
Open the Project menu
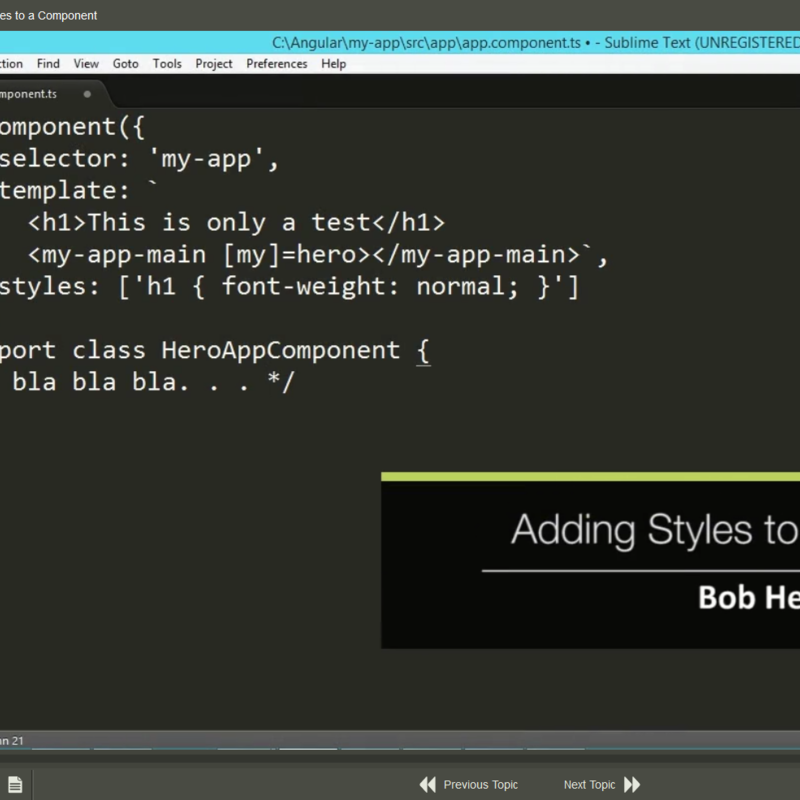point(213,64)
